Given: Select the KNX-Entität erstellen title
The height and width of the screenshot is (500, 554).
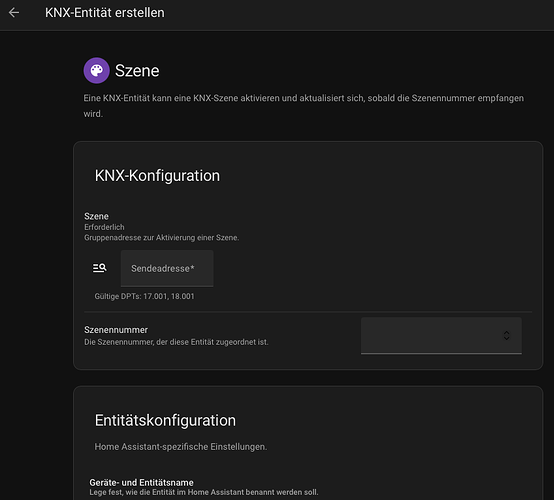Looking at the screenshot, I should pos(105,13).
